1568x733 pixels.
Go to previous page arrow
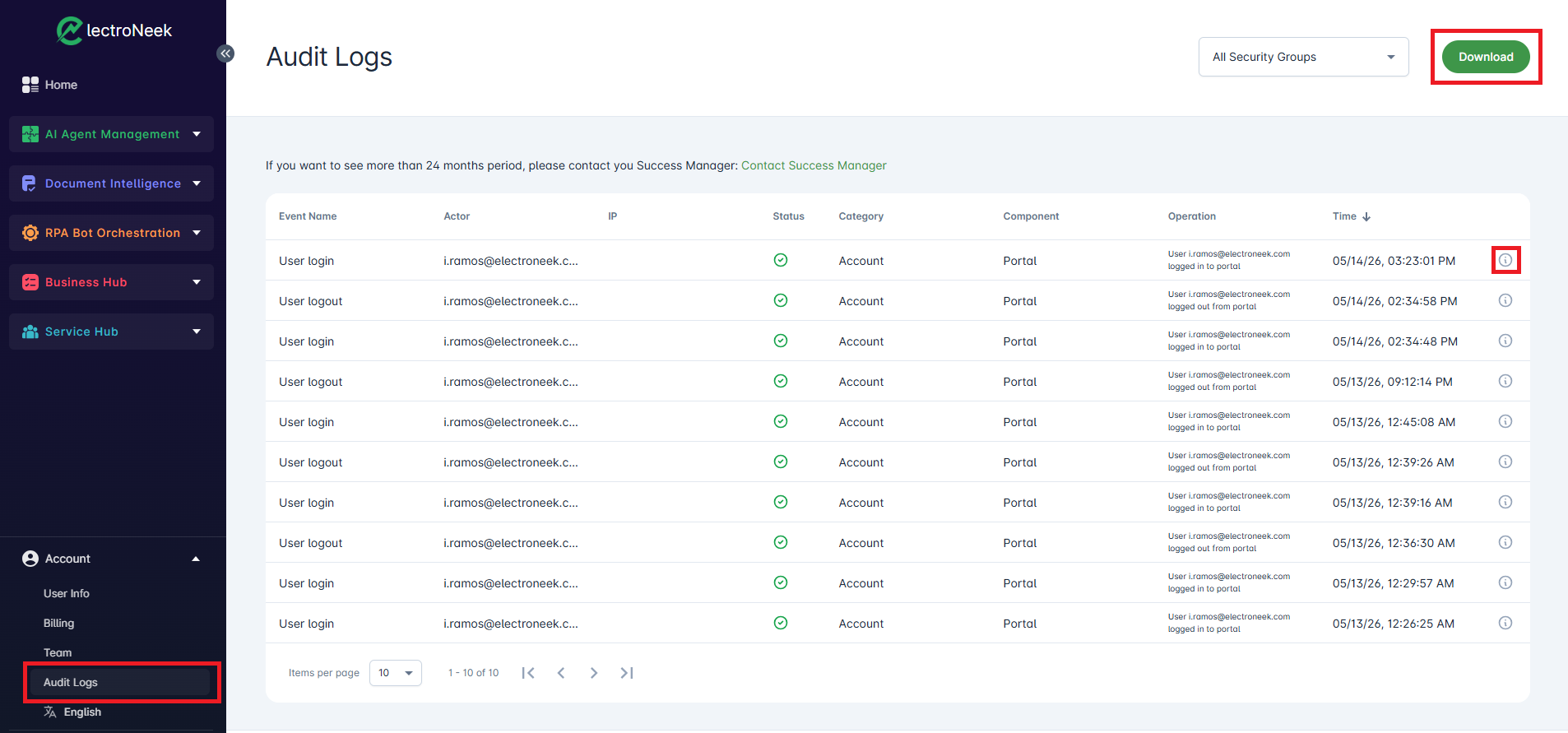[x=561, y=673]
